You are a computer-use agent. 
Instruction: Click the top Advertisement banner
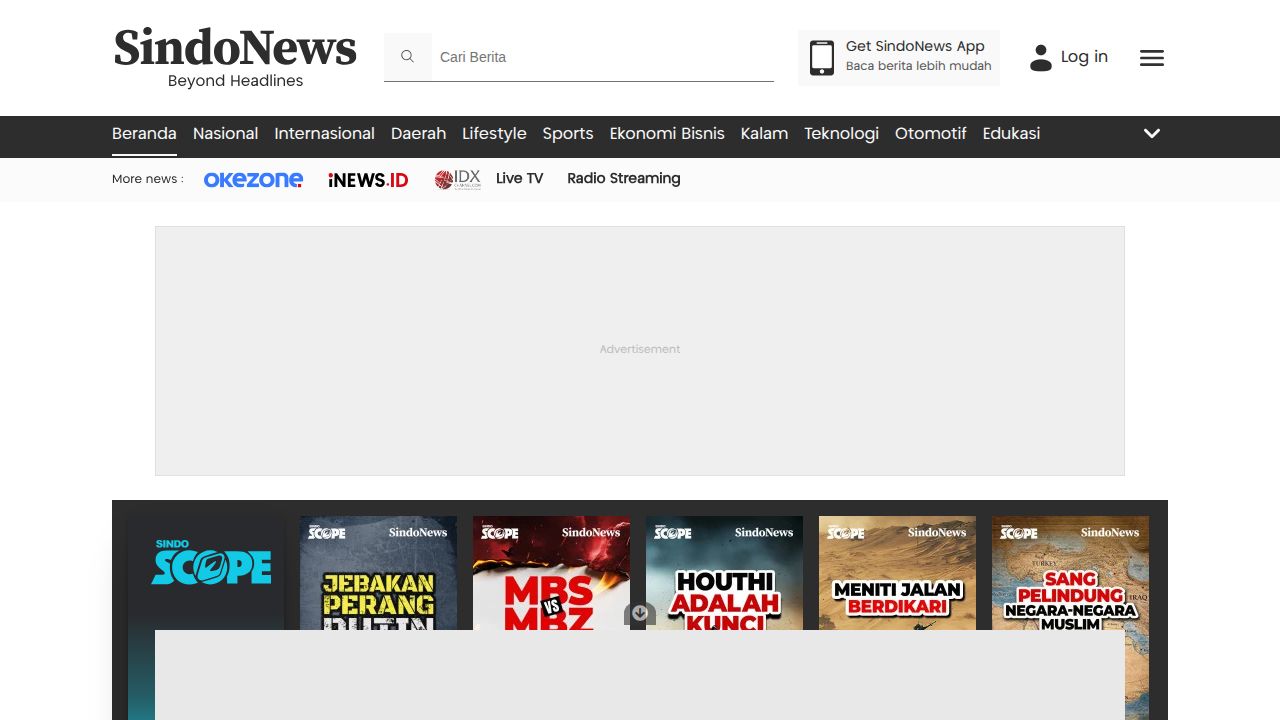(640, 351)
